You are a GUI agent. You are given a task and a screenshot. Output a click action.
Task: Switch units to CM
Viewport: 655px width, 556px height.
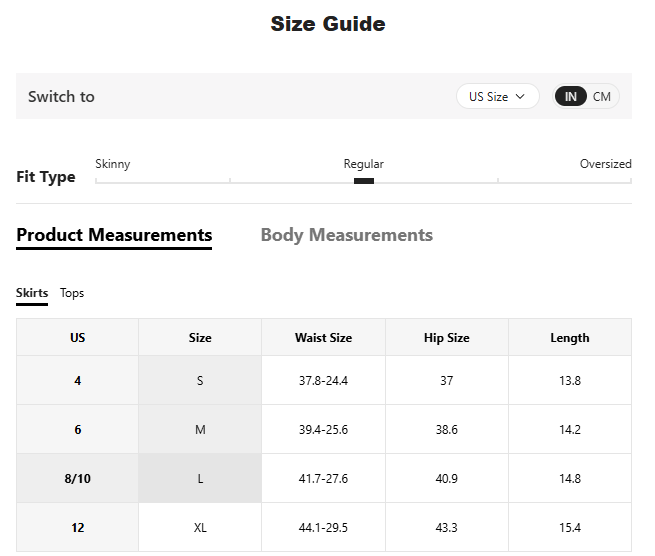pyautogui.click(x=602, y=96)
